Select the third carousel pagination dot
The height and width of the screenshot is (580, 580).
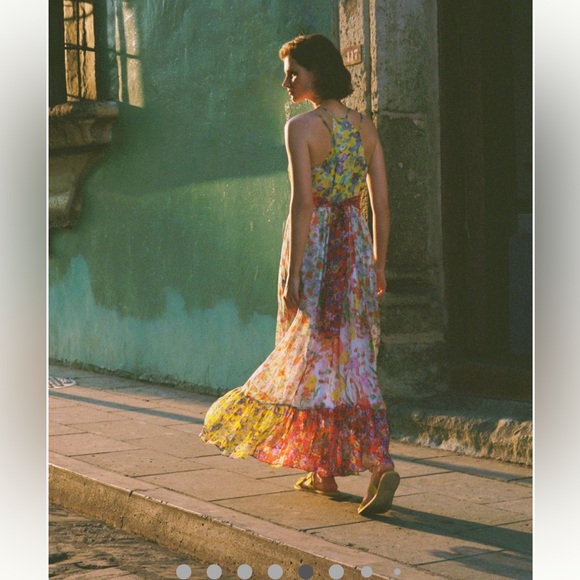245,571
